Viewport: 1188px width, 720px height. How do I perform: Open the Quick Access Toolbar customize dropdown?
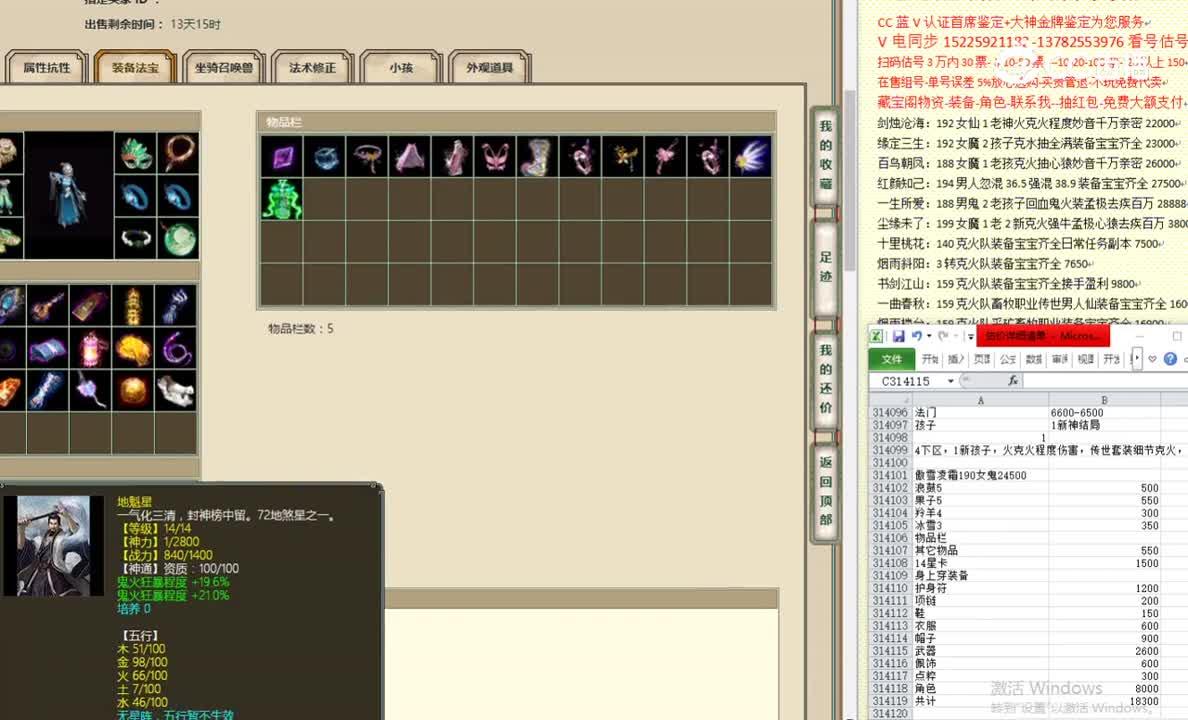click(969, 338)
